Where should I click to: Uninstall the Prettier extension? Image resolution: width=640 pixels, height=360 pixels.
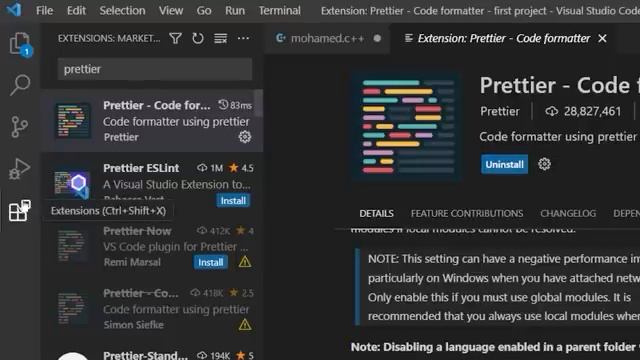coord(504,164)
